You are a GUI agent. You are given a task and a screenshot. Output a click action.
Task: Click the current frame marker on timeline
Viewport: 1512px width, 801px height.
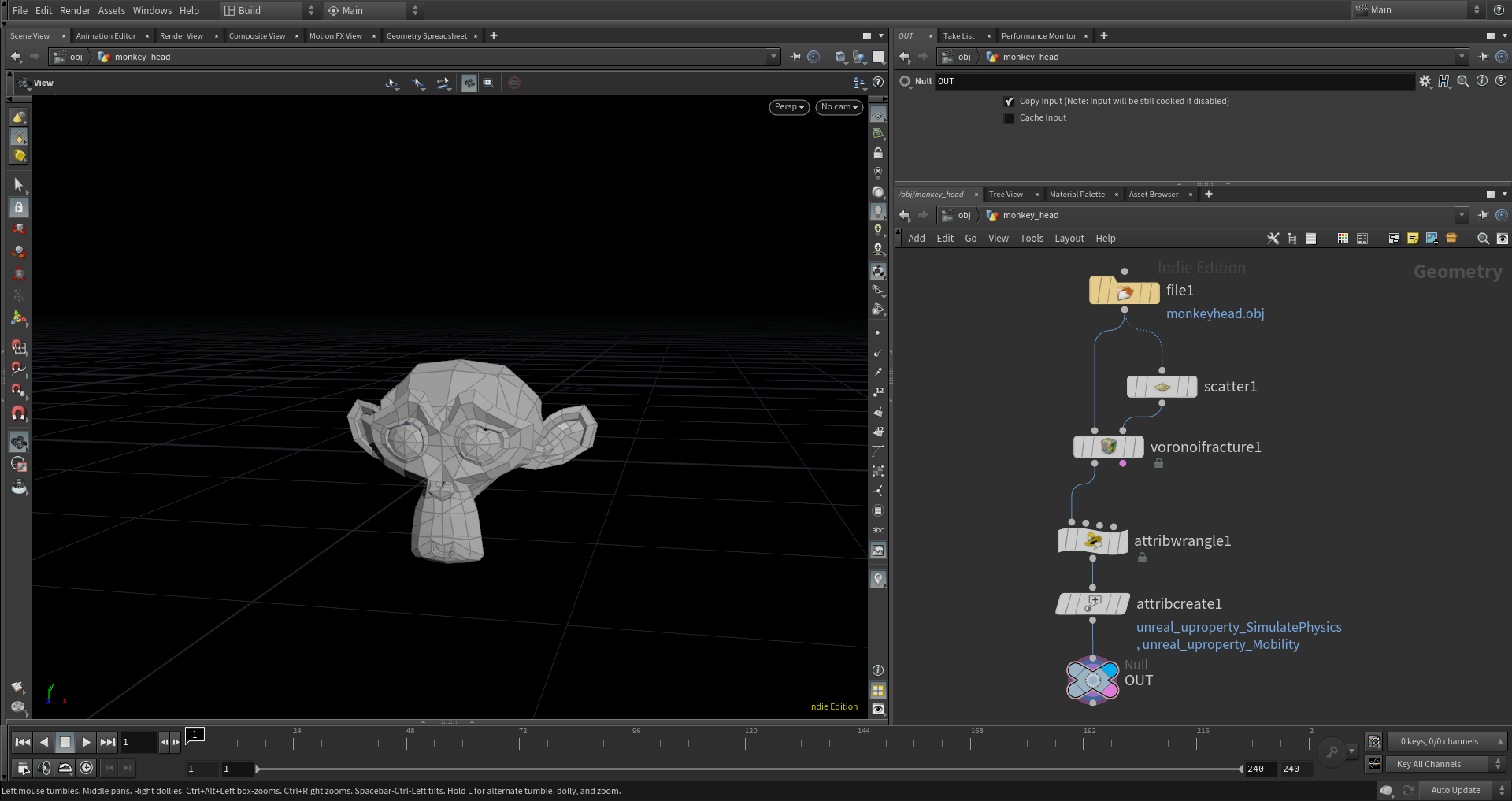(x=195, y=735)
